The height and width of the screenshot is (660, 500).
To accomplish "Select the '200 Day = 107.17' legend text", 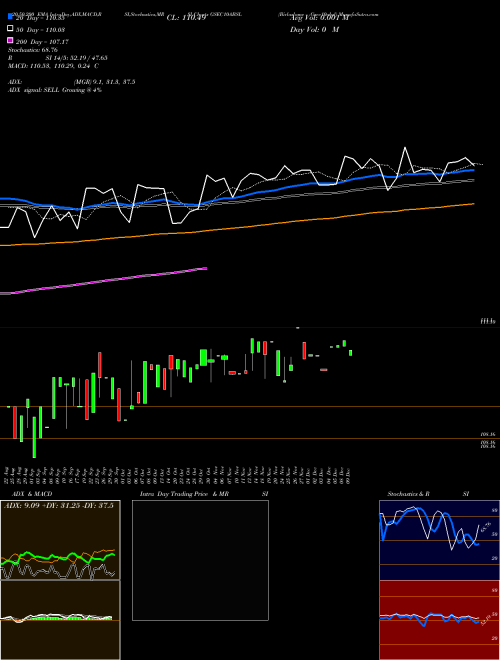I will [x=42, y=42].
